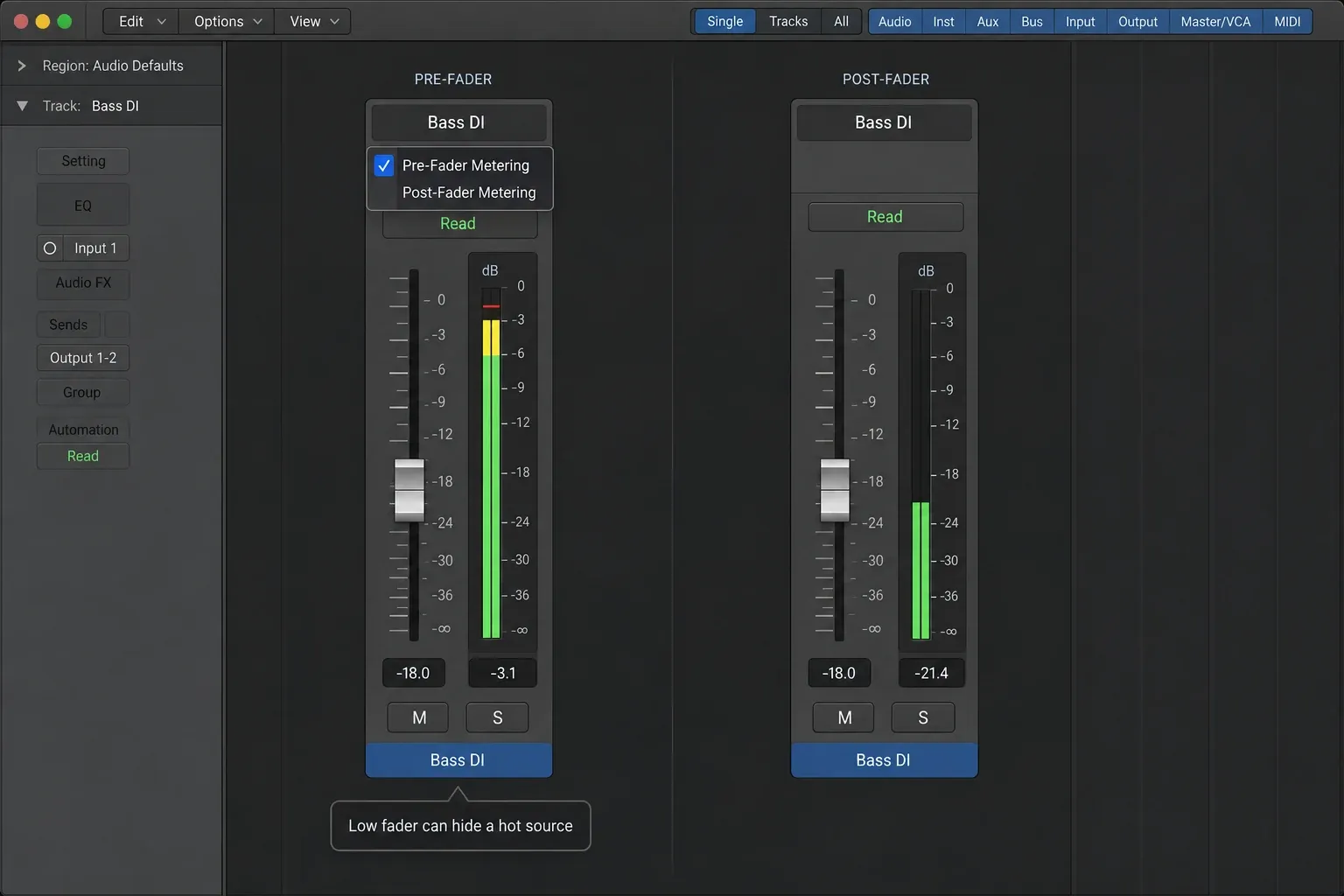
Task: Click the post-fader strip volume fader handle
Action: (x=835, y=490)
